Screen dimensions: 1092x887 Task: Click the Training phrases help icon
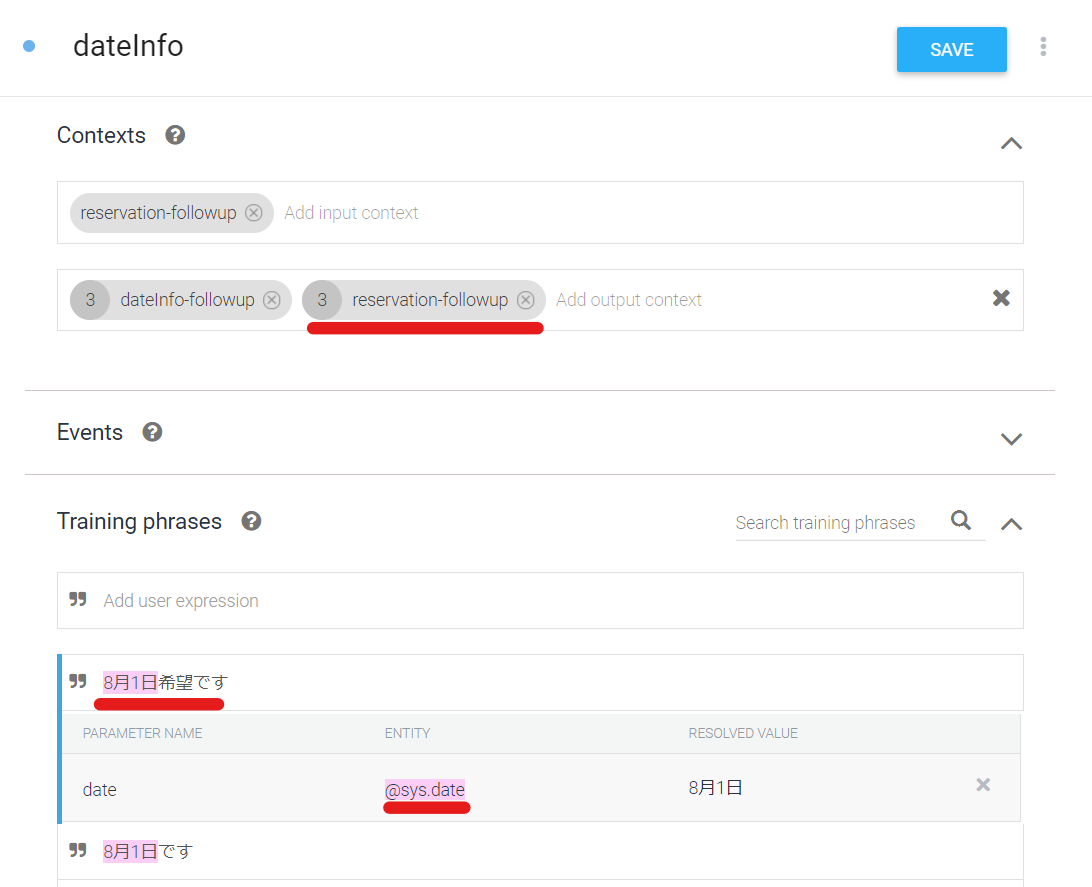tap(251, 521)
